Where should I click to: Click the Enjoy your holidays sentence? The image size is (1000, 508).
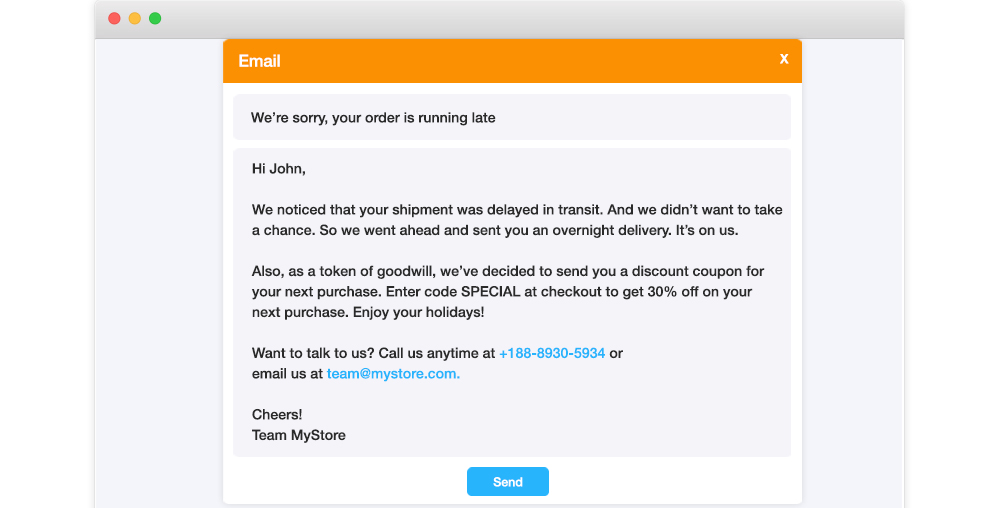point(418,312)
